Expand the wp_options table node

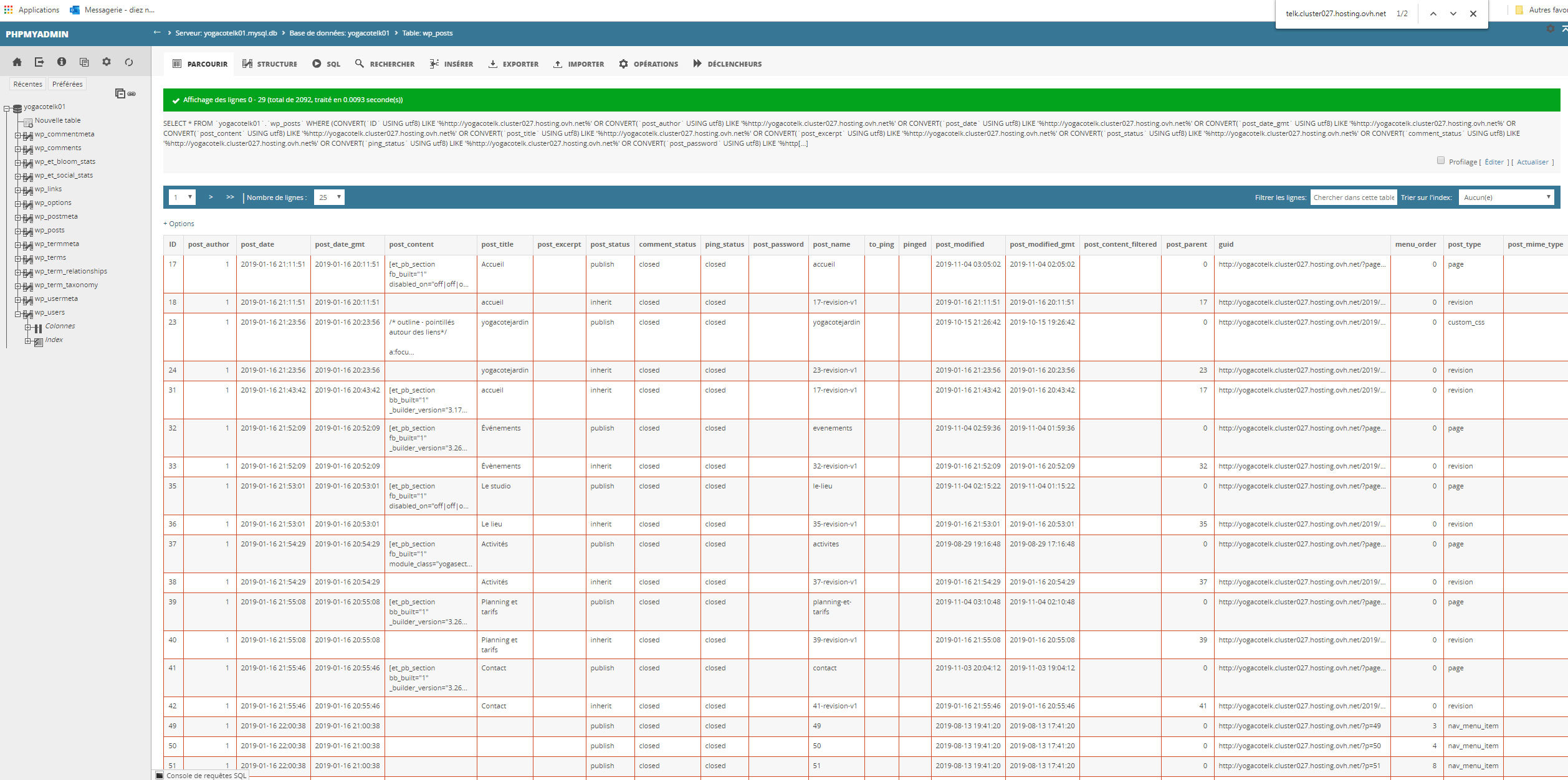tap(18, 203)
